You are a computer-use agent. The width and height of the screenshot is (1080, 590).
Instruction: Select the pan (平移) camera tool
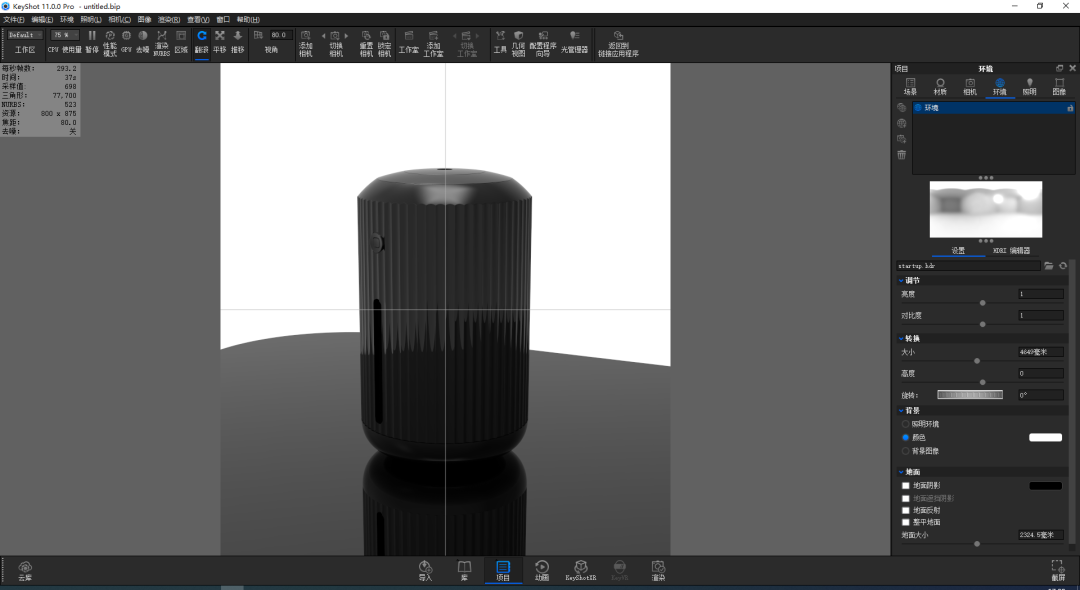coord(220,41)
